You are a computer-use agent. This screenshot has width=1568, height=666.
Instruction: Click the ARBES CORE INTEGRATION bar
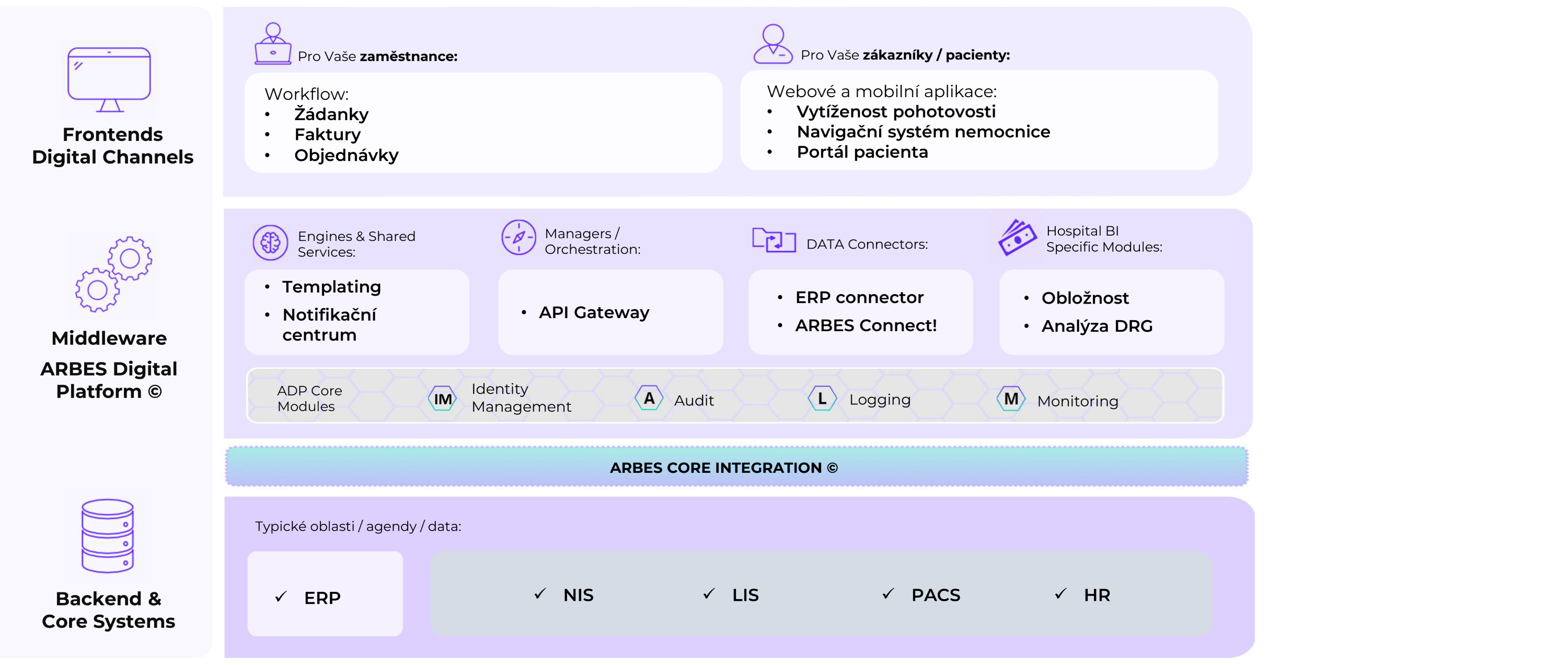(736, 466)
